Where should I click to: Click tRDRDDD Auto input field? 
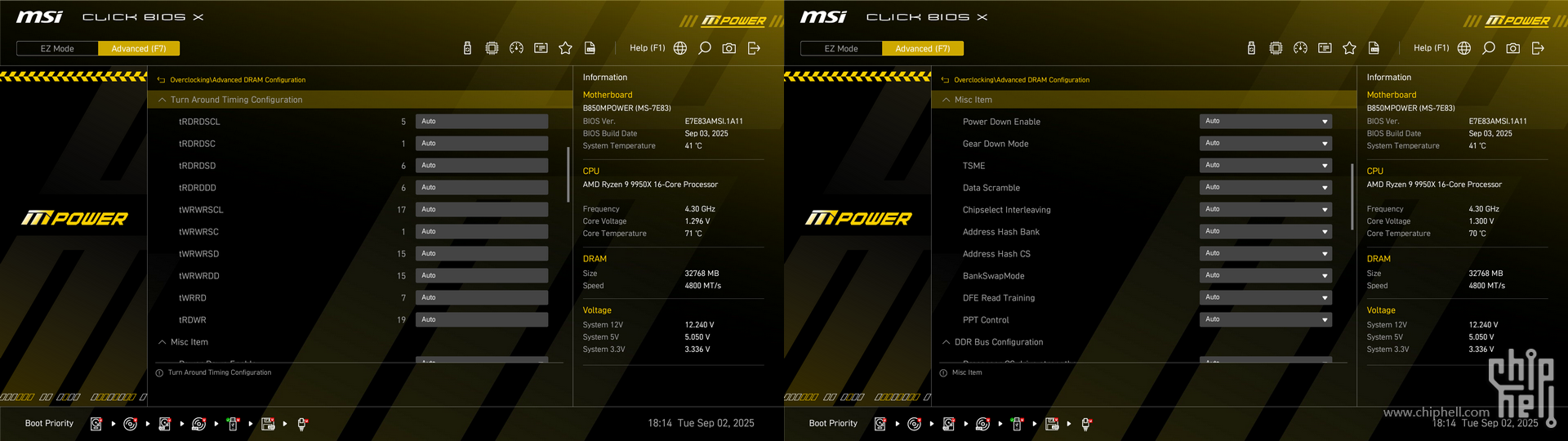click(482, 187)
